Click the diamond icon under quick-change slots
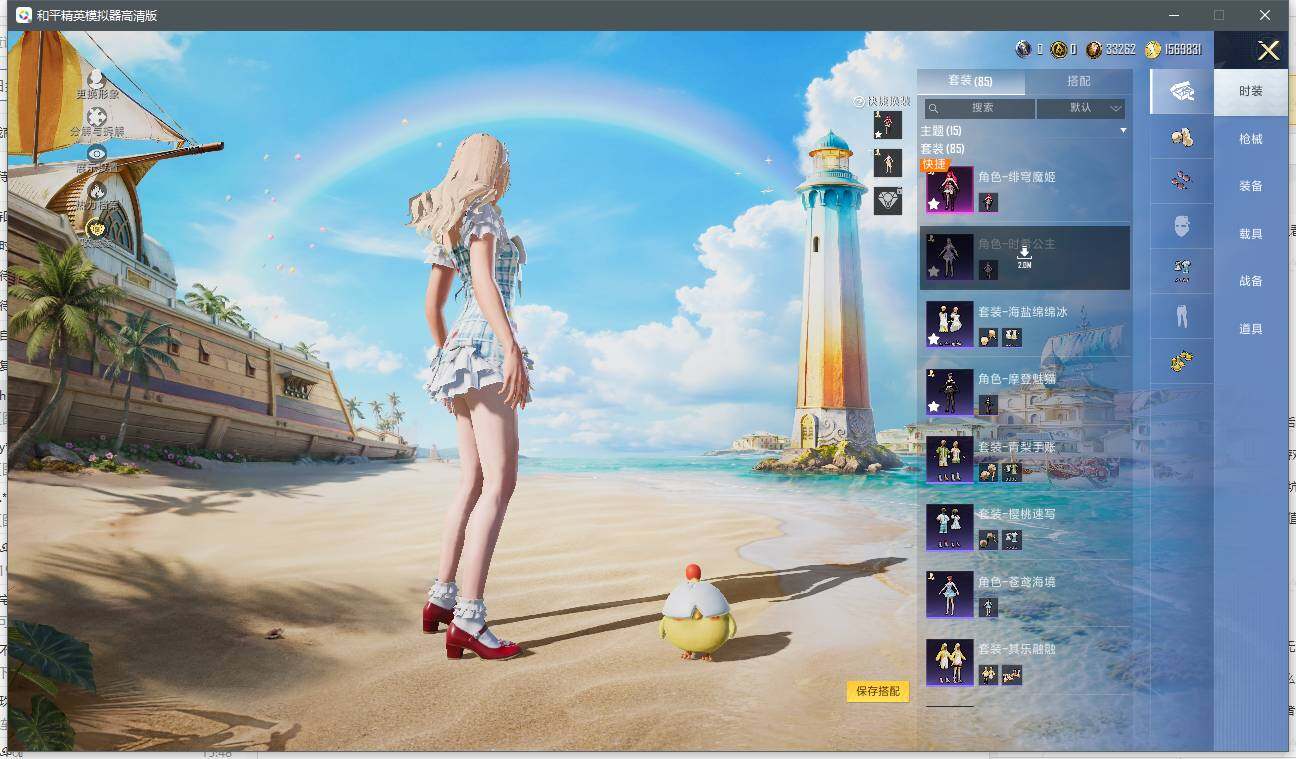Image resolution: width=1296 pixels, height=759 pixels. (x=888, y=201)
